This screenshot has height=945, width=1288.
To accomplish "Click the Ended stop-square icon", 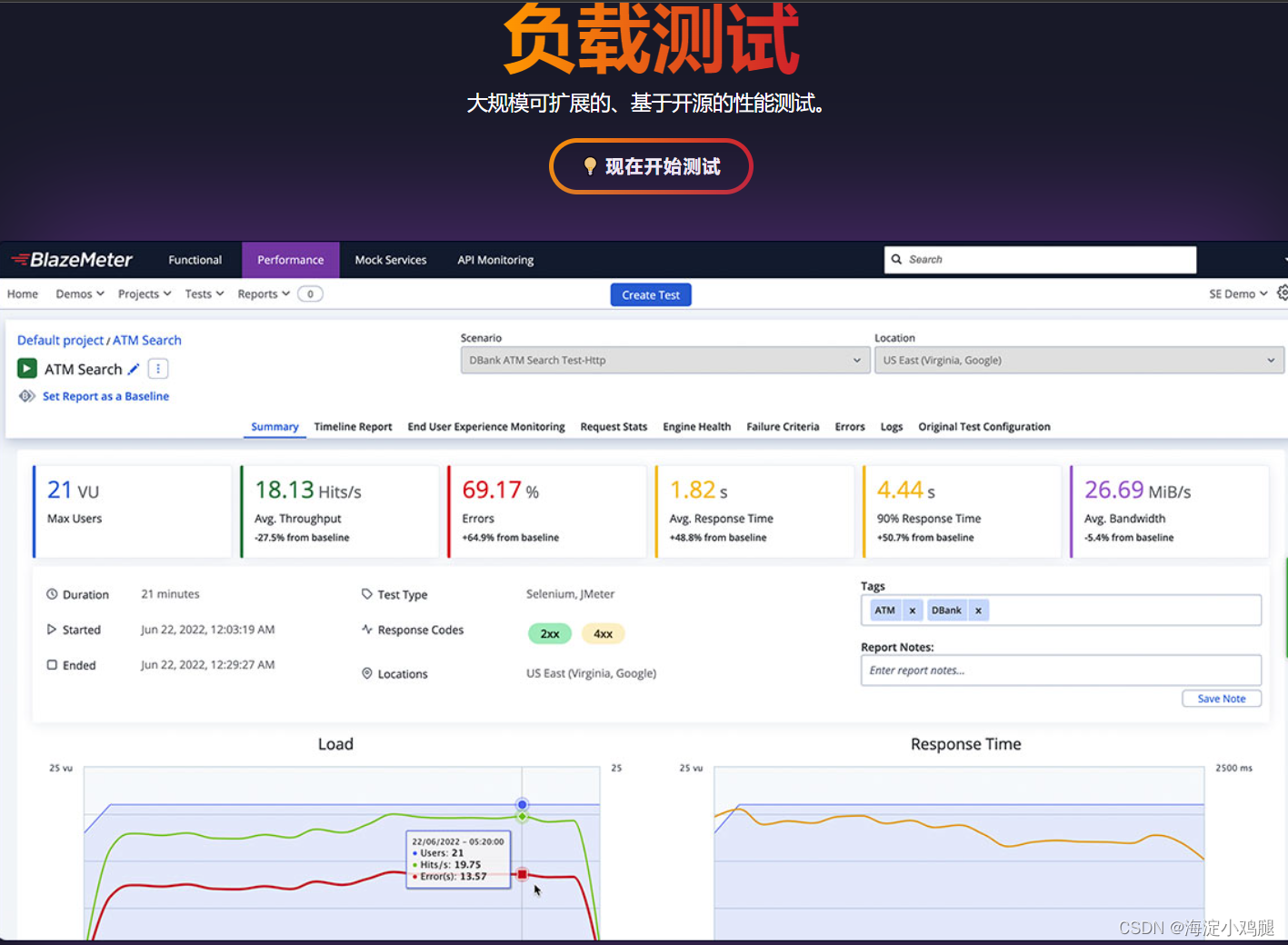I will point(52,665).
